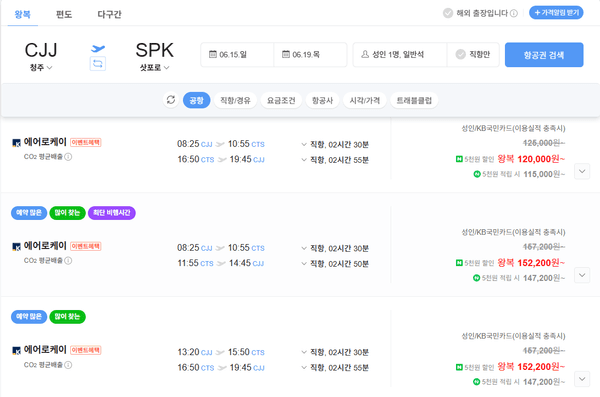Click the refresh filters icon
Viewport: 600px width, 397px height.
[x=171, y=100]
